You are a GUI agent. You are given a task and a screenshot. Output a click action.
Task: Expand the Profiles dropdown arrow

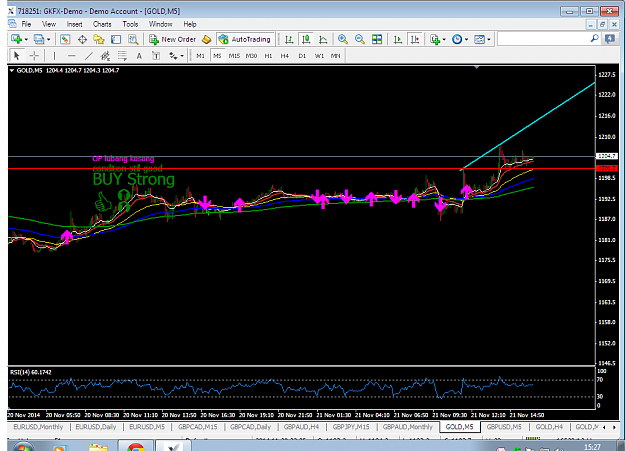click(49, 39)
